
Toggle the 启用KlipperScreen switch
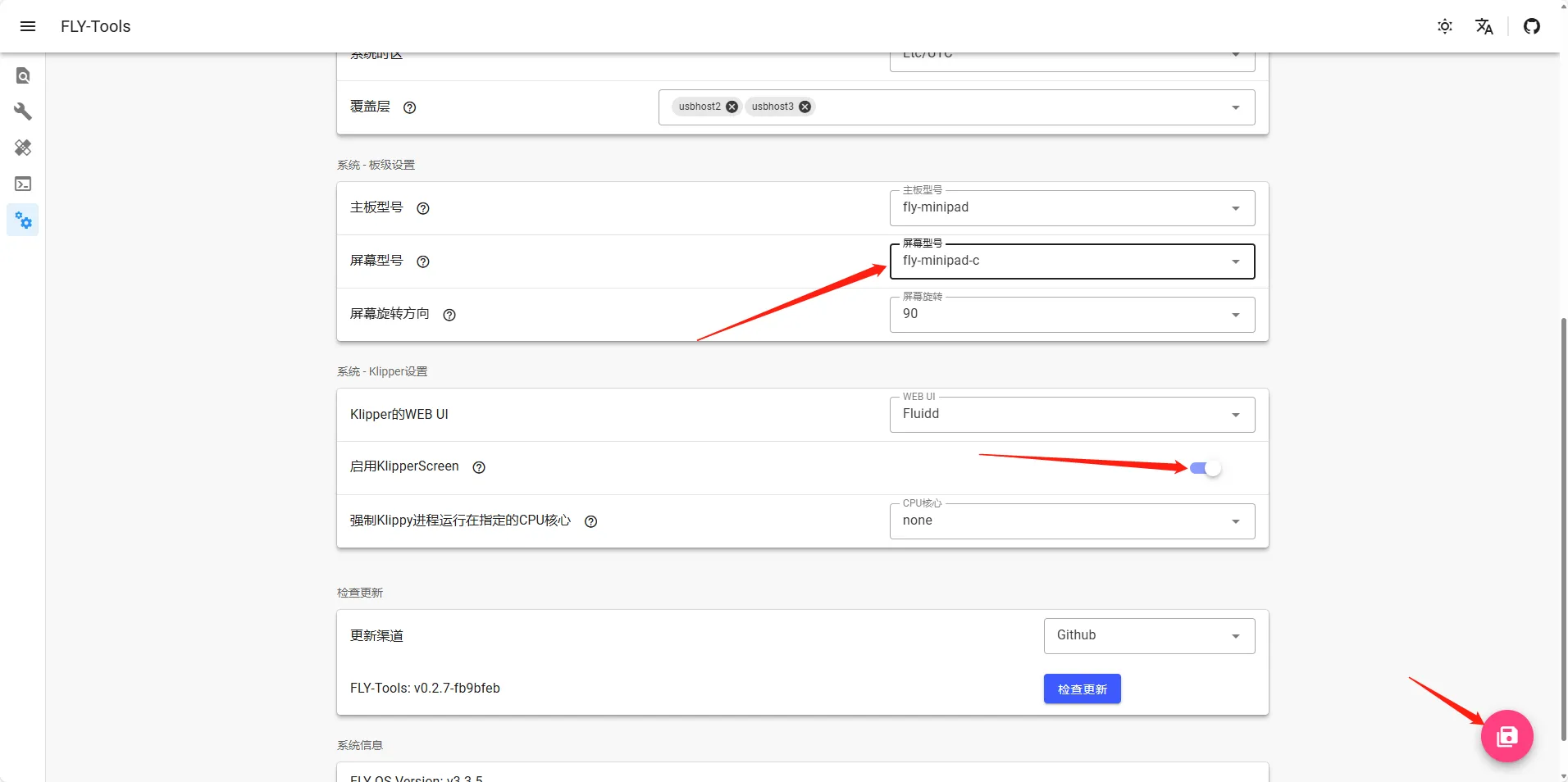coord(1205,468)
